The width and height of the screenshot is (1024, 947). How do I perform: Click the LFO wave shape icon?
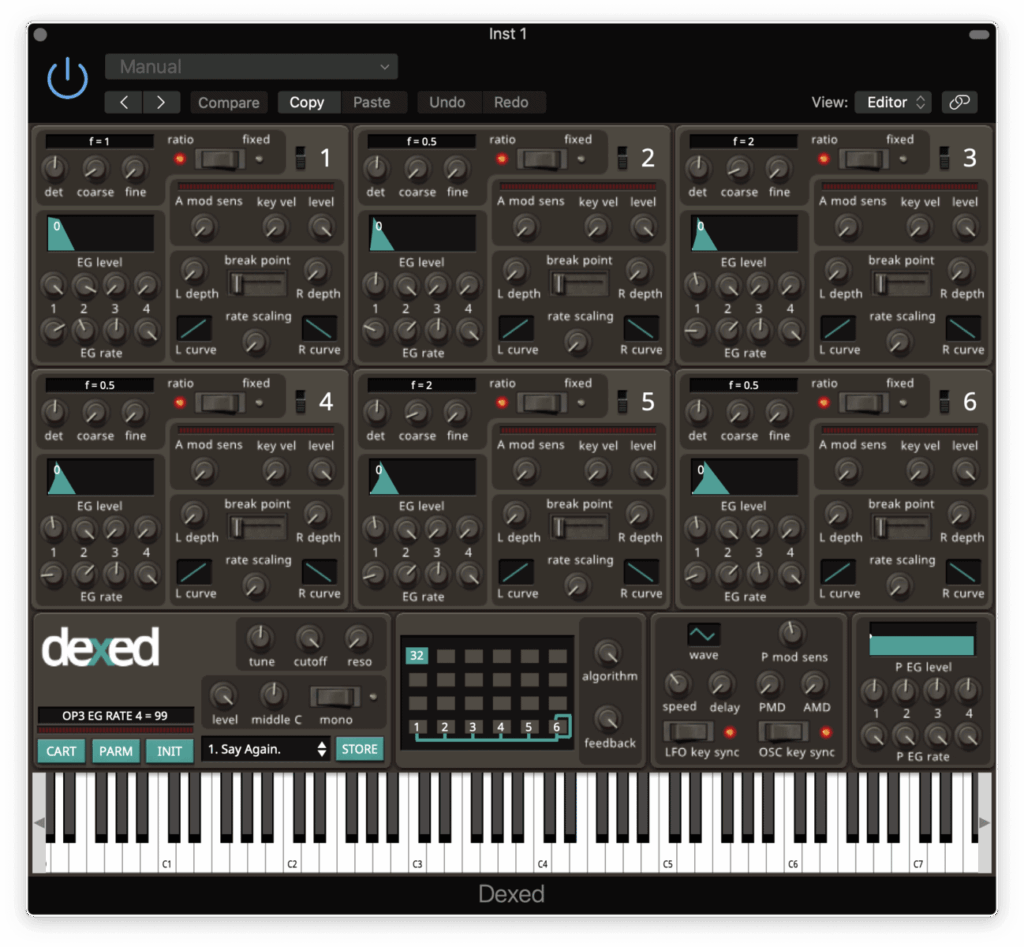click(703, 634)
